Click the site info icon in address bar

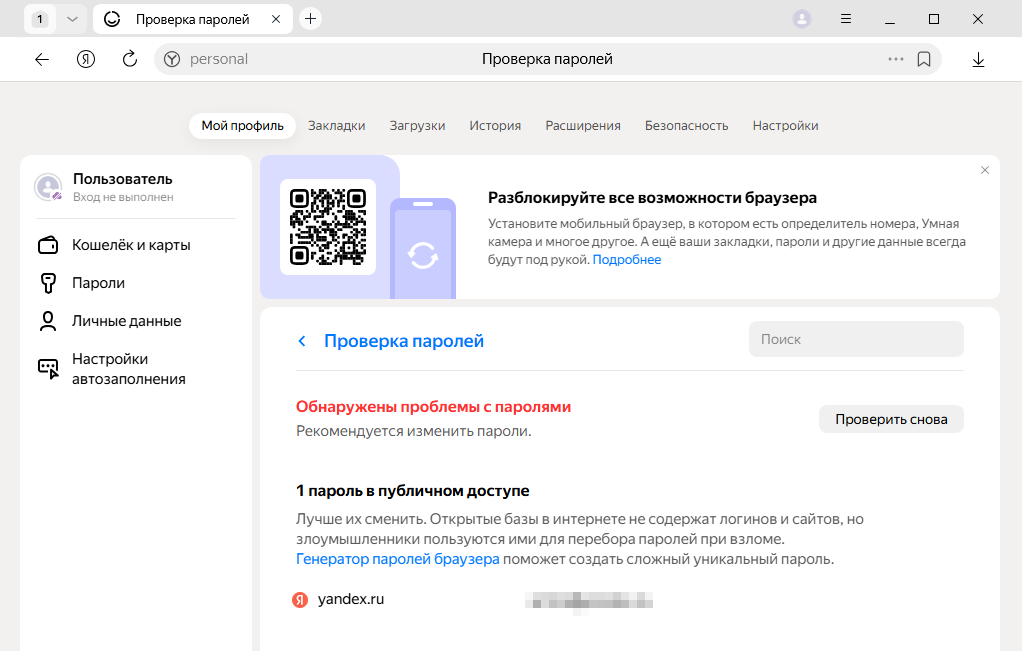click(172, 59)
